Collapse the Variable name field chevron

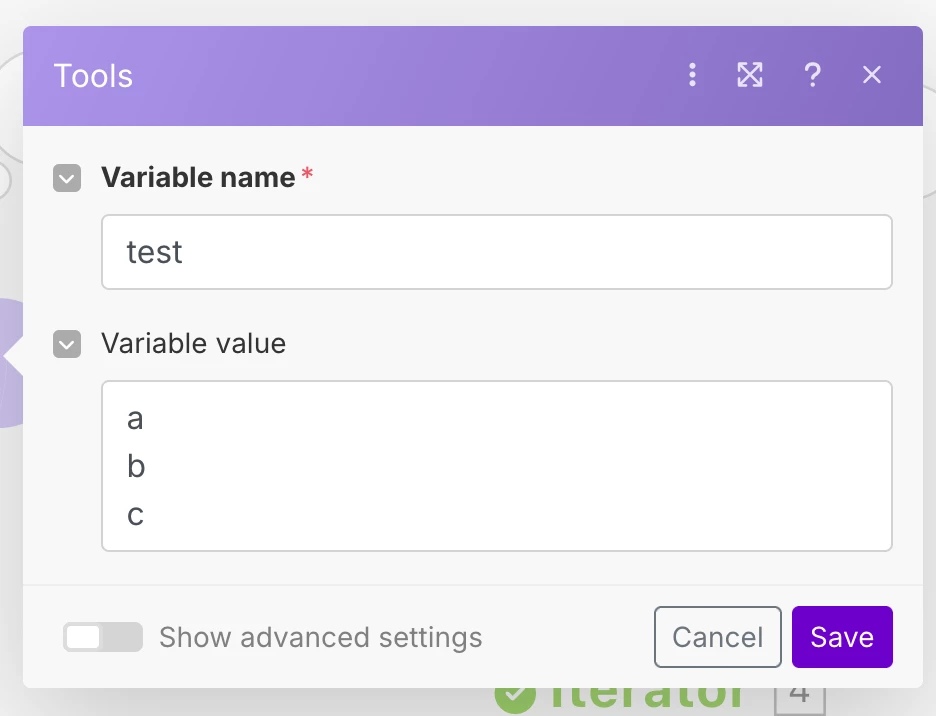pyautogui.click(x=67, y=179)
